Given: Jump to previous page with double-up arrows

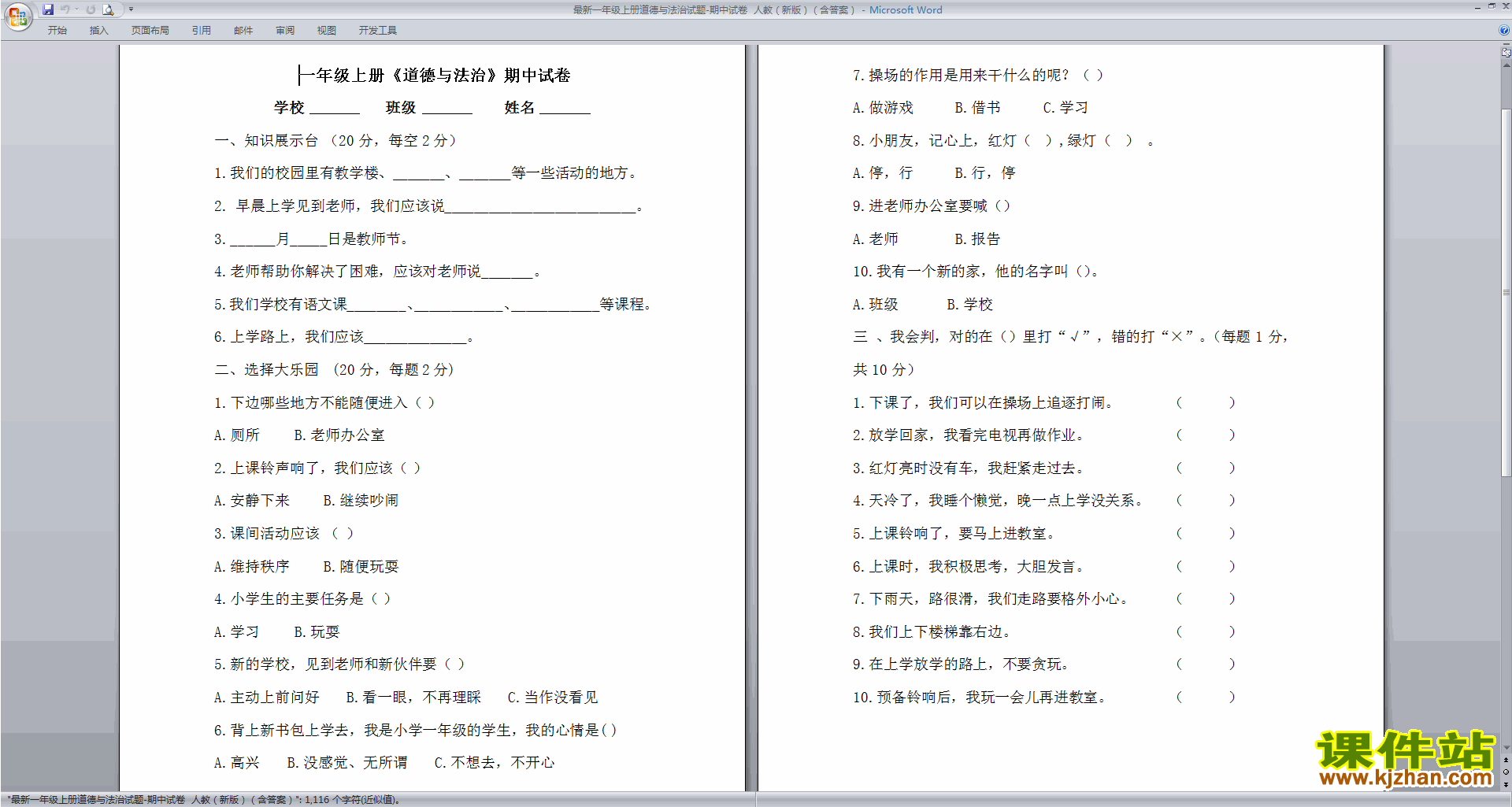Looking at the screenshot, I should (1506, 761).
